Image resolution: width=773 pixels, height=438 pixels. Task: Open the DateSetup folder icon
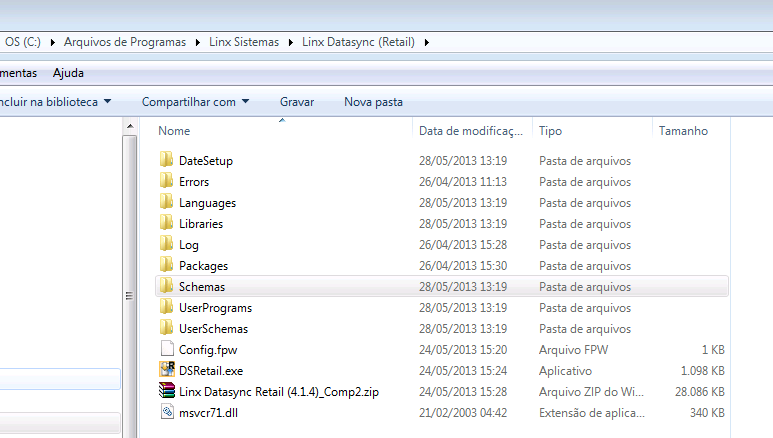pos(167,159)
